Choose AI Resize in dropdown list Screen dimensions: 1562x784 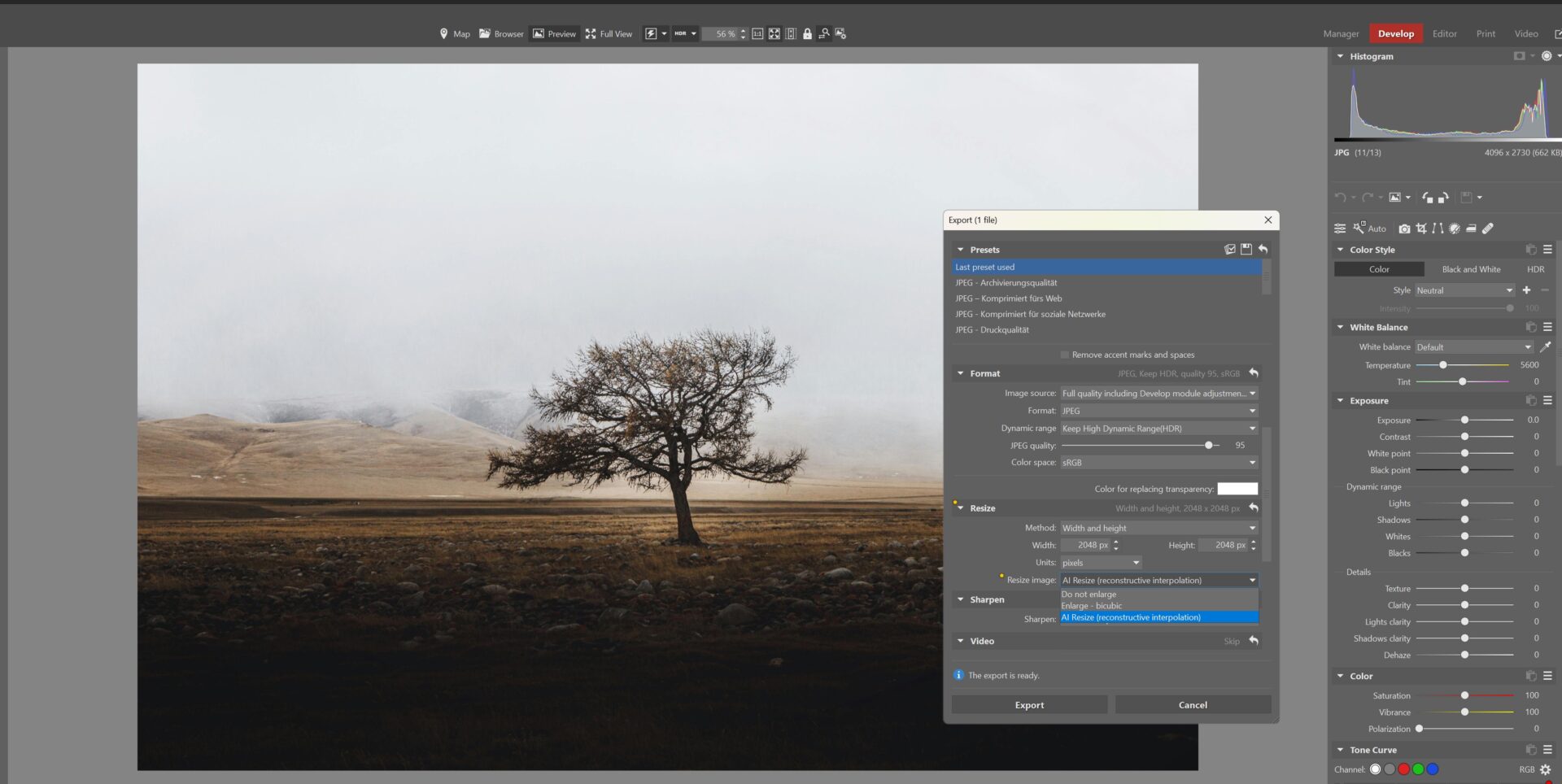(1159, 617)
